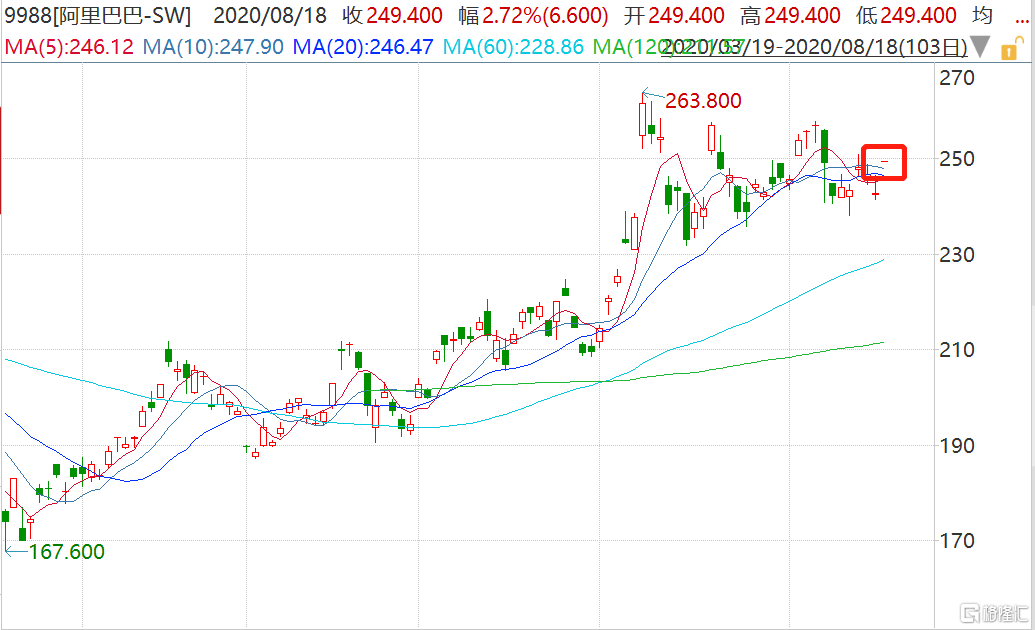Click the MA(60):228.86 indicator label
The width and height of the screenshot is (1035, 630).
(512, 47)
